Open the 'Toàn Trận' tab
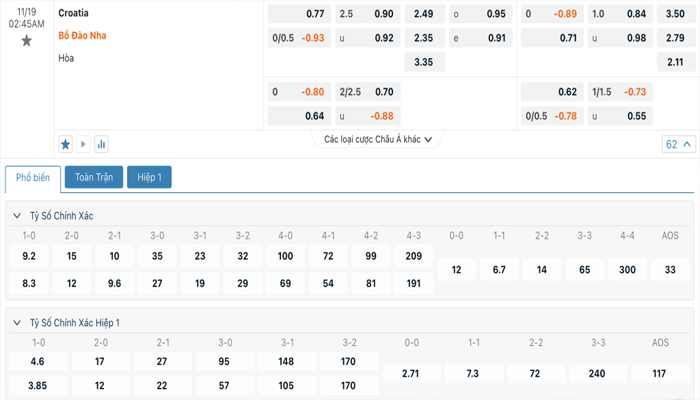700x400 pixels. pyautogui.click(x=94, y=177)
